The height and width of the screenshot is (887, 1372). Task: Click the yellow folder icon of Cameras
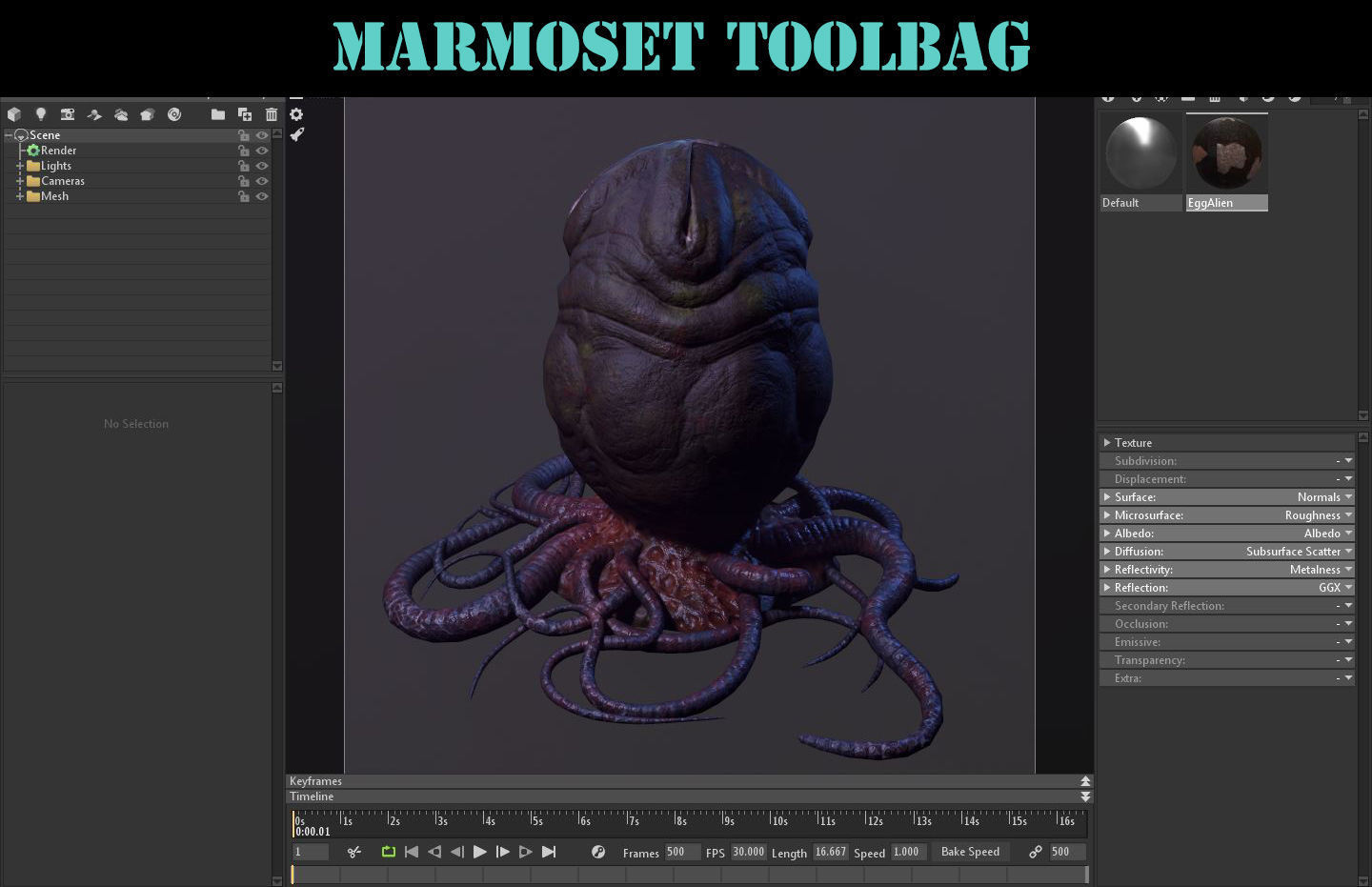33,181
